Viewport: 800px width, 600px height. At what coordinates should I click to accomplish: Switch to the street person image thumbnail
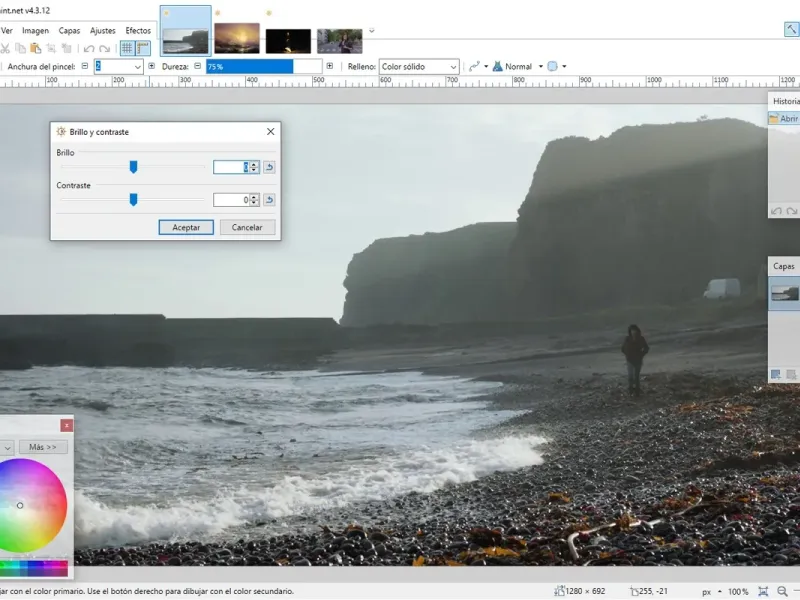[x=340, y=41]
